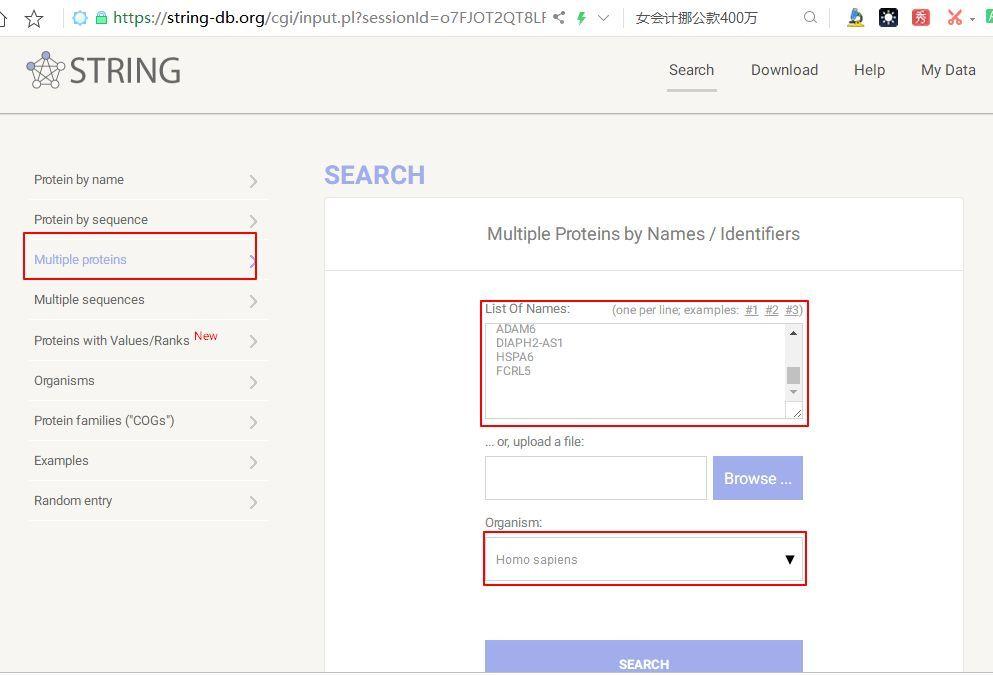
Task: Switch to the Download tab
Action: coord(784,70)
